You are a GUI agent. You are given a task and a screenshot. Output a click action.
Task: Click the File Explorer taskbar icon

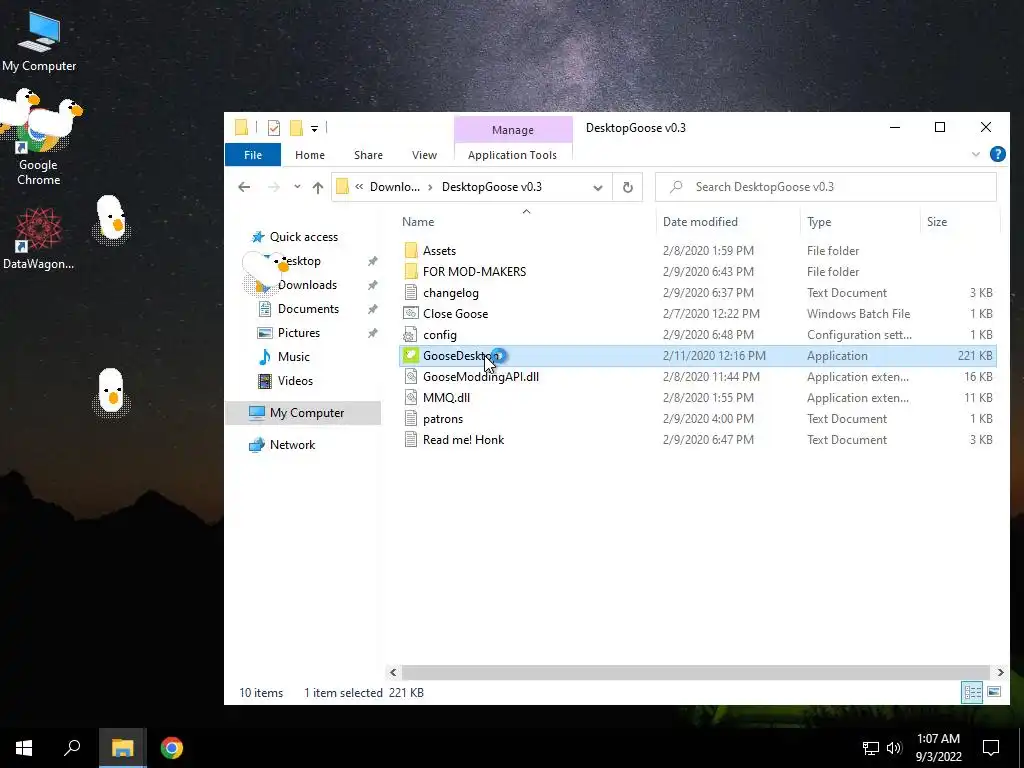122,748
